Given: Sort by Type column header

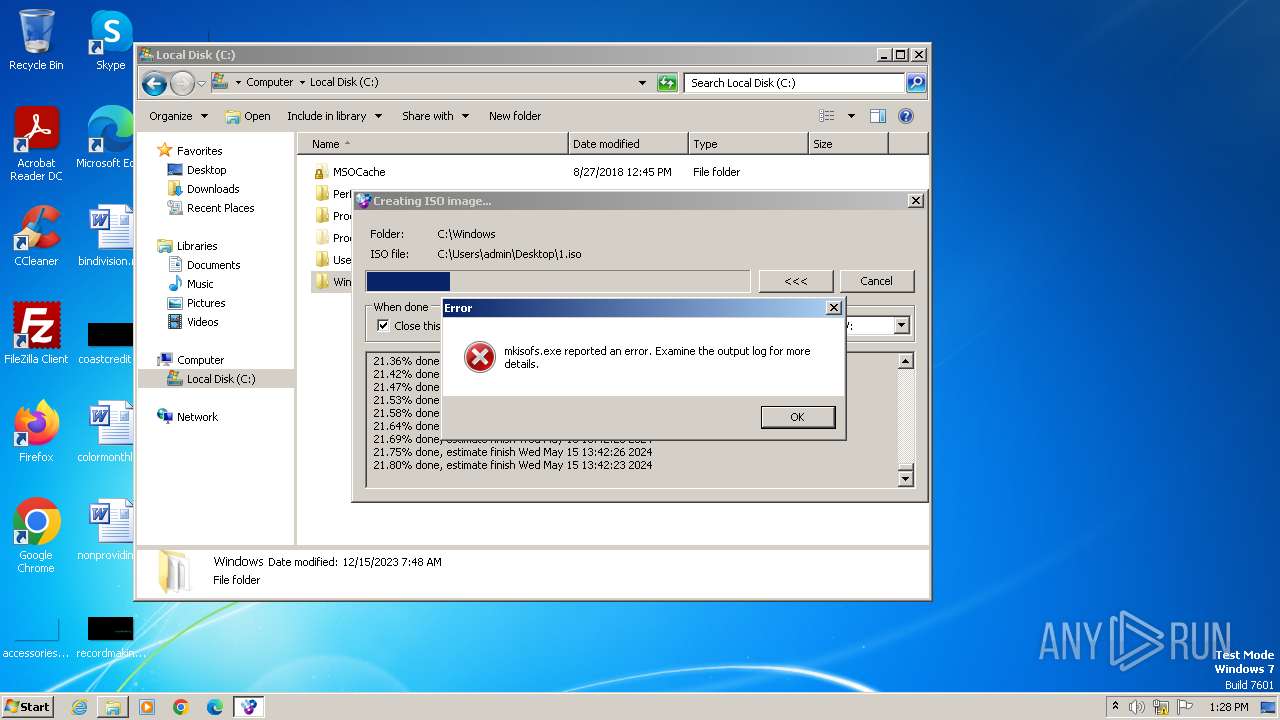Looking at the screenshot, I should (748, 144).
